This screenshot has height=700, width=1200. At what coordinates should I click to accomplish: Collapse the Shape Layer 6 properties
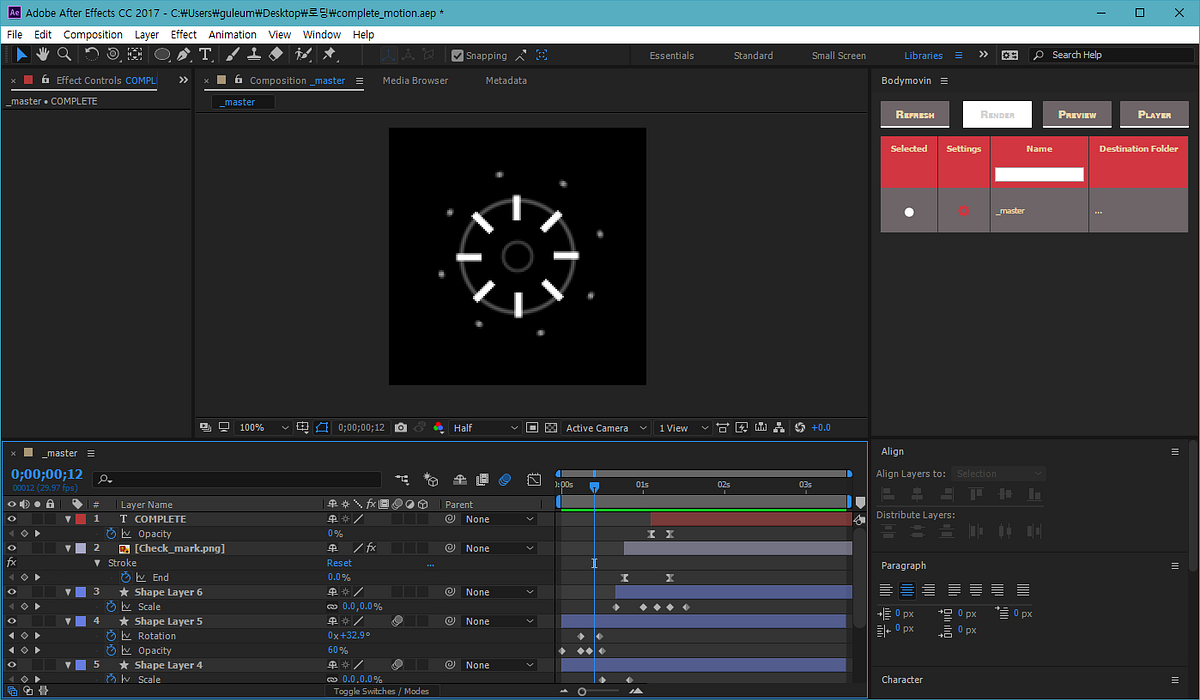pyautogui.click(x=68, y=592)
